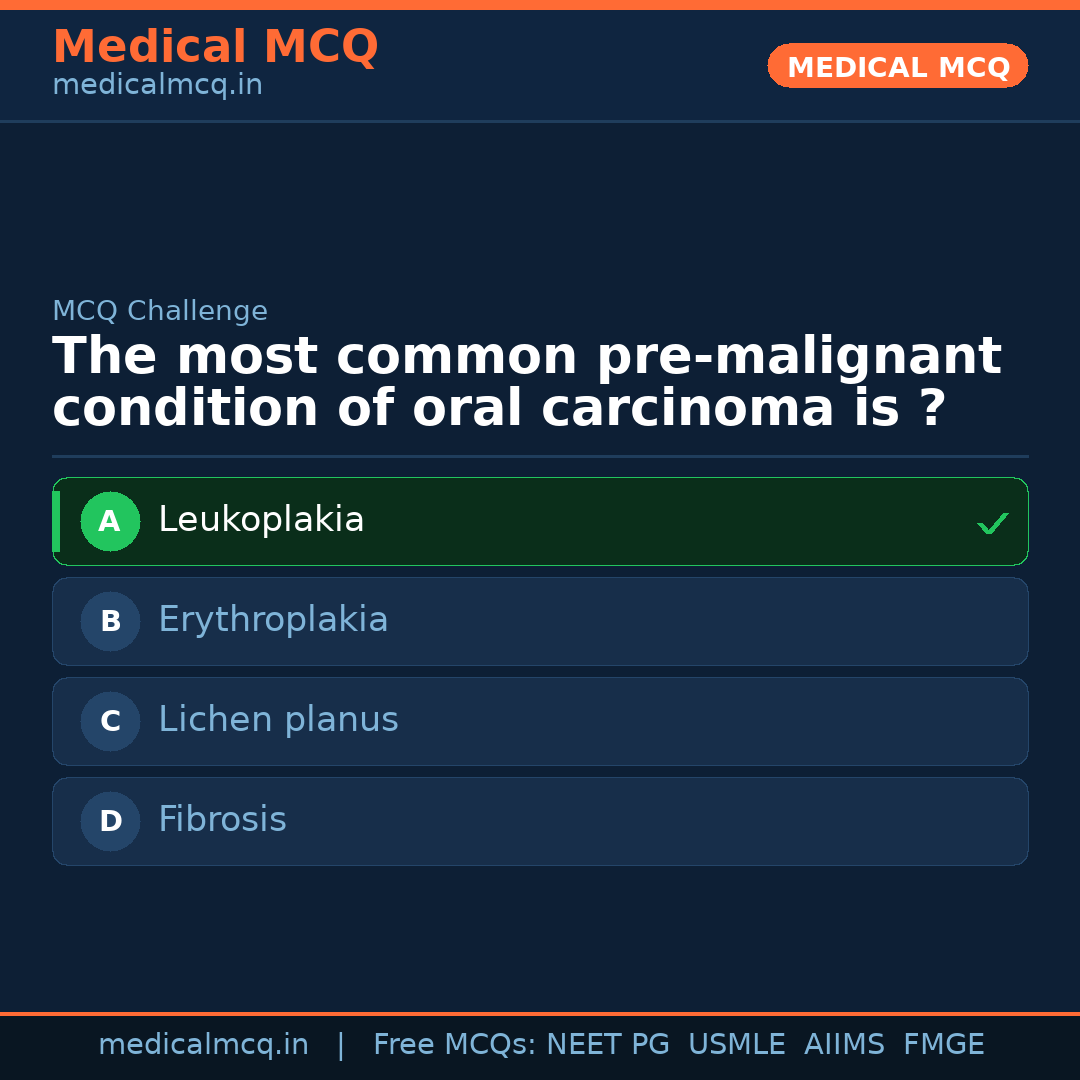Choose the Lichen planus answer
1080x1080 pixels.
coord(540,721)
